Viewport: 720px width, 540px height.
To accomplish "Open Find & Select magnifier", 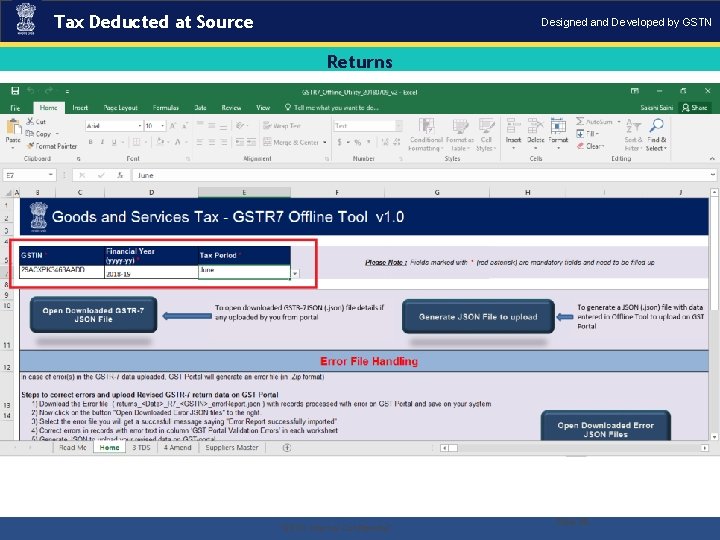I will tap(656, 135).
